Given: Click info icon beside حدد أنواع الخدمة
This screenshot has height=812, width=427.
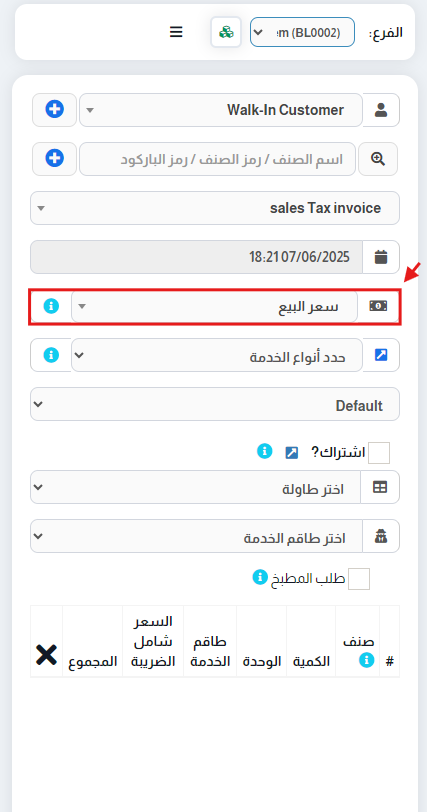Looking at the screenshot, I should pos(51,355).
